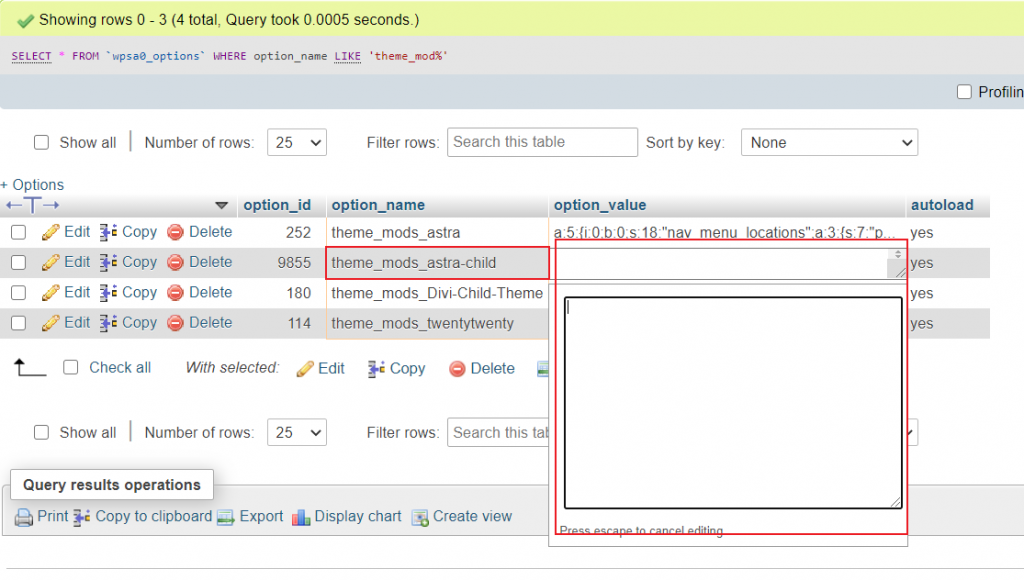
Task: Click the full texts toggle arrows icon
Action: (33, 206)
